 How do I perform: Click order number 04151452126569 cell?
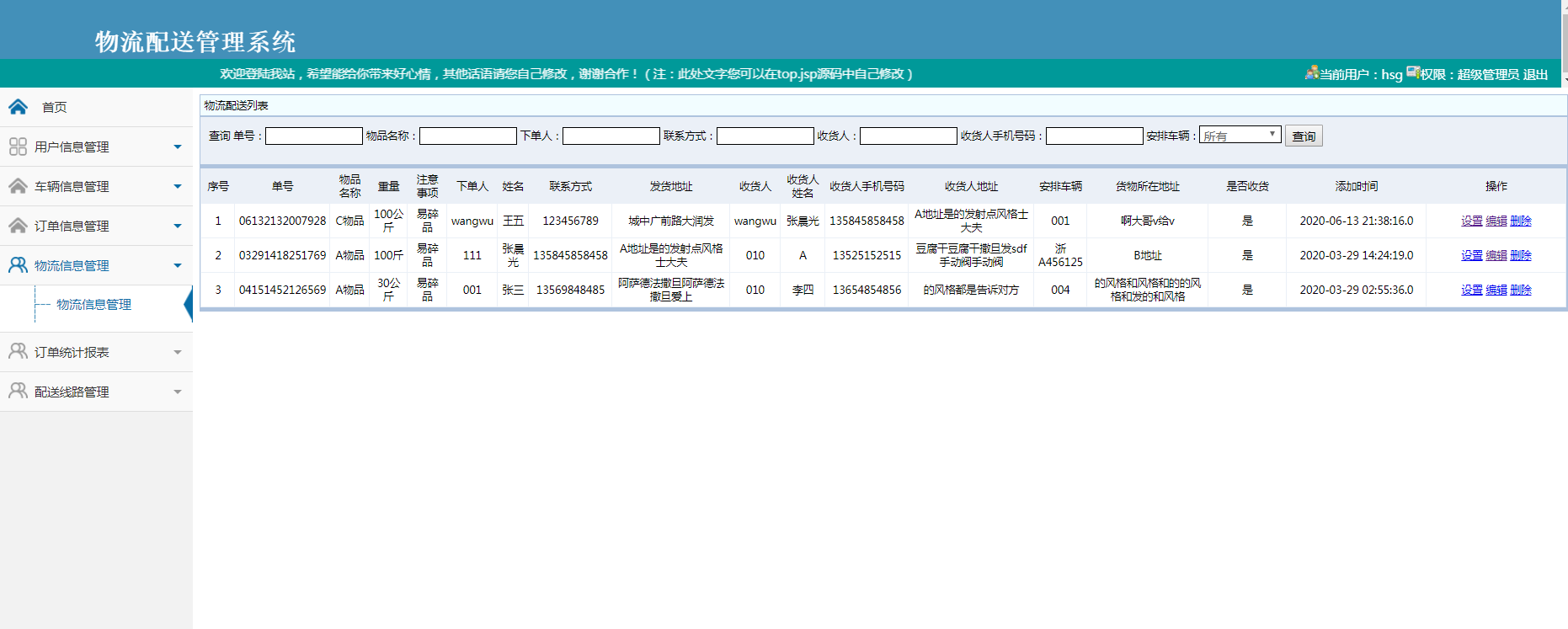tap(282, 290)
